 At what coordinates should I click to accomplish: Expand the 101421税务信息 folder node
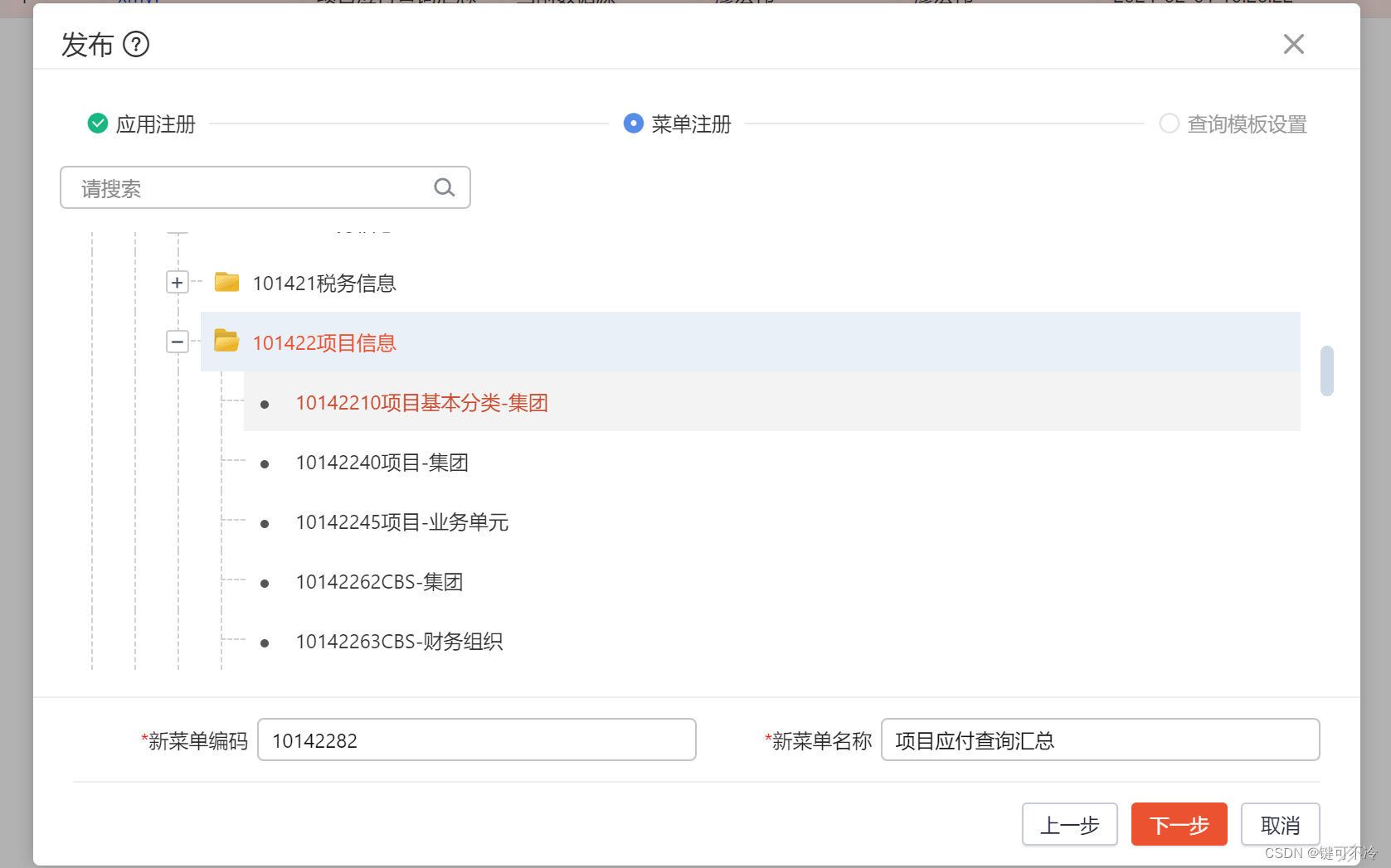[178, 282]
